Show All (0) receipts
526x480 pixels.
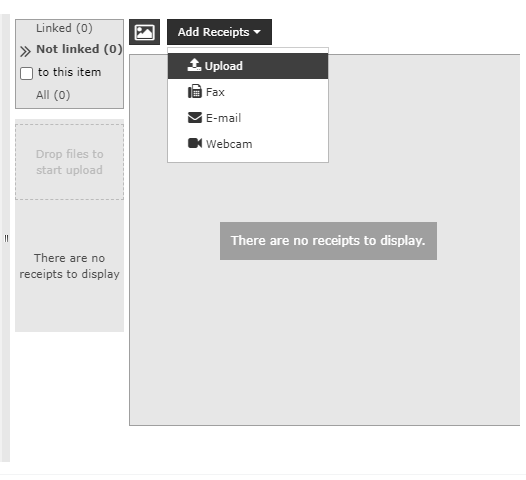53,95
